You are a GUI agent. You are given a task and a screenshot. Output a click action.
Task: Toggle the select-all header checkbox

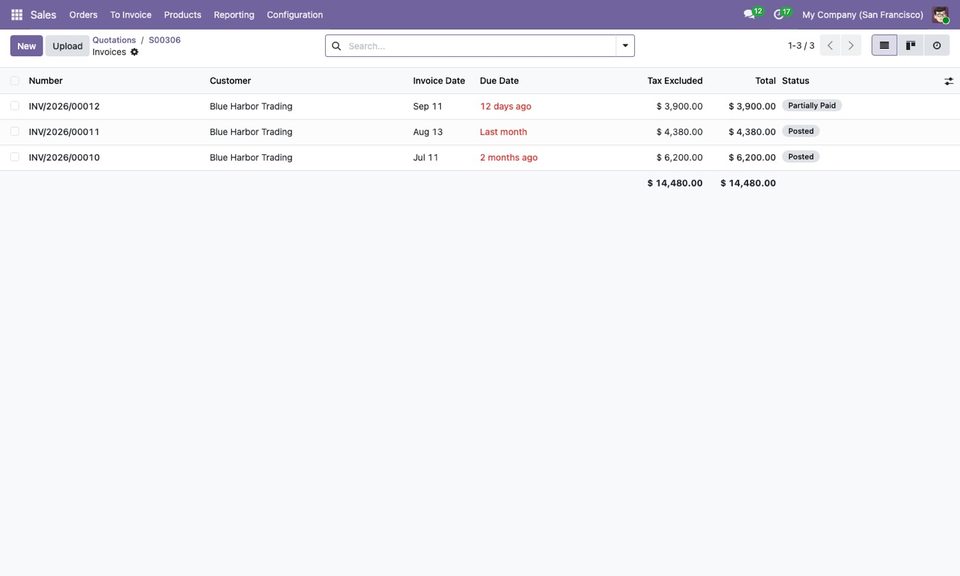click(15, 81)
